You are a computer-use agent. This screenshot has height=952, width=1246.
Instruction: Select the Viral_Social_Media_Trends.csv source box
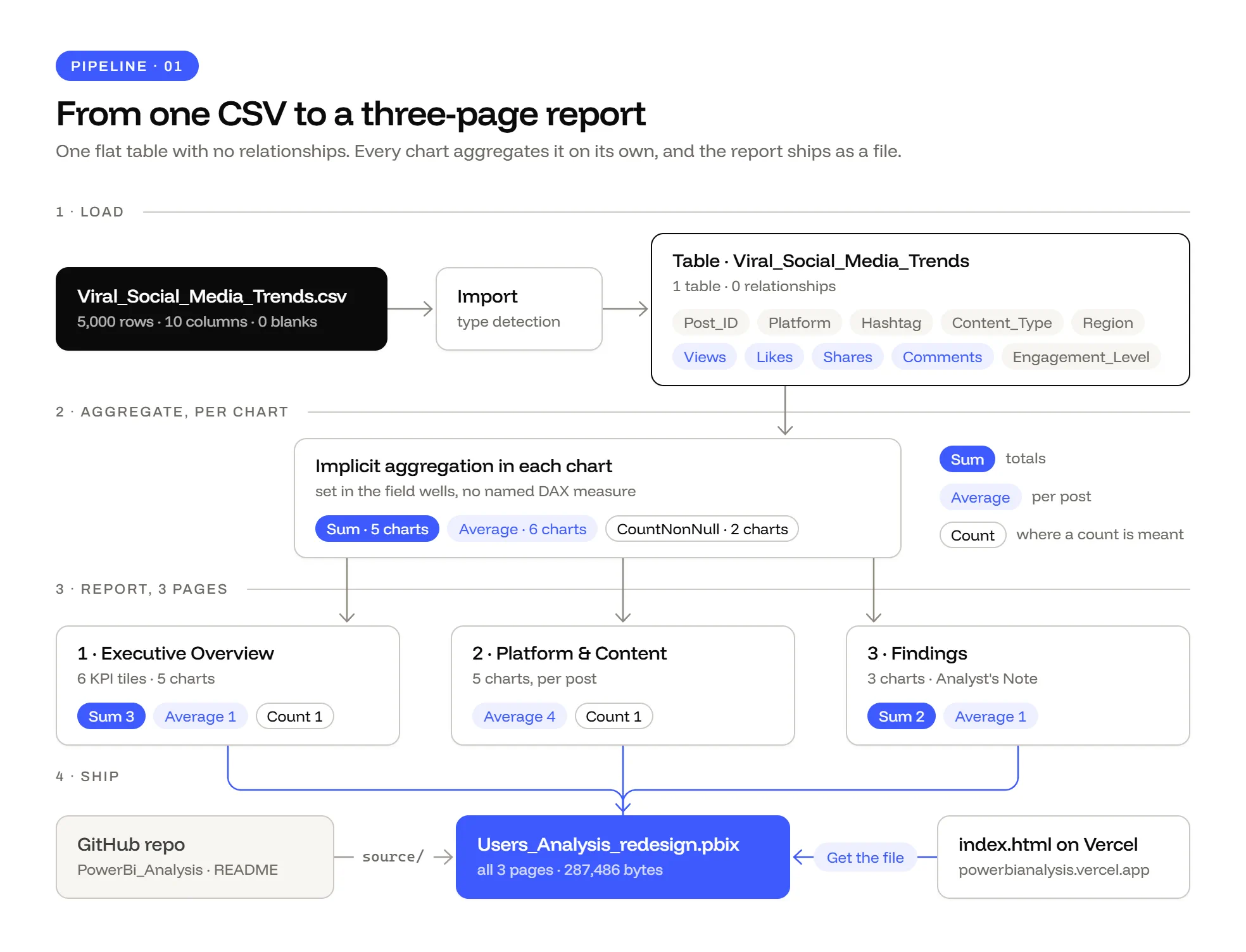(222, 309)
